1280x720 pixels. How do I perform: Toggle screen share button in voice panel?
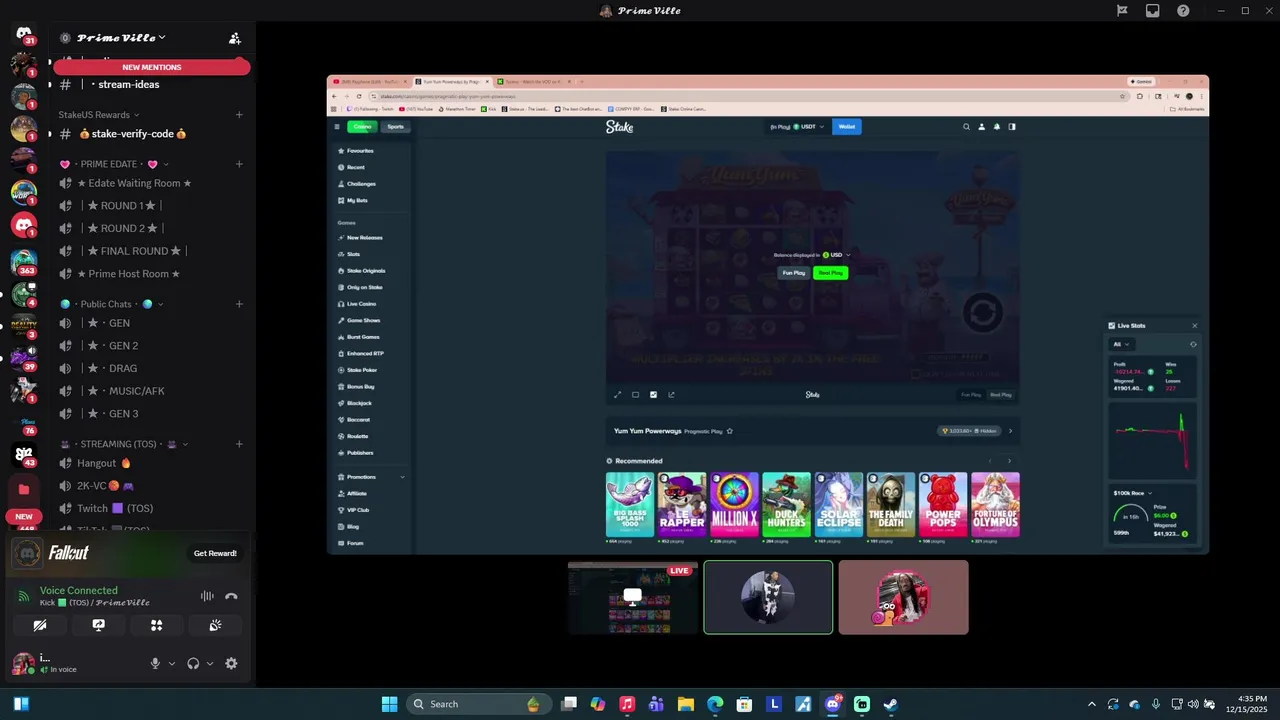98,625
